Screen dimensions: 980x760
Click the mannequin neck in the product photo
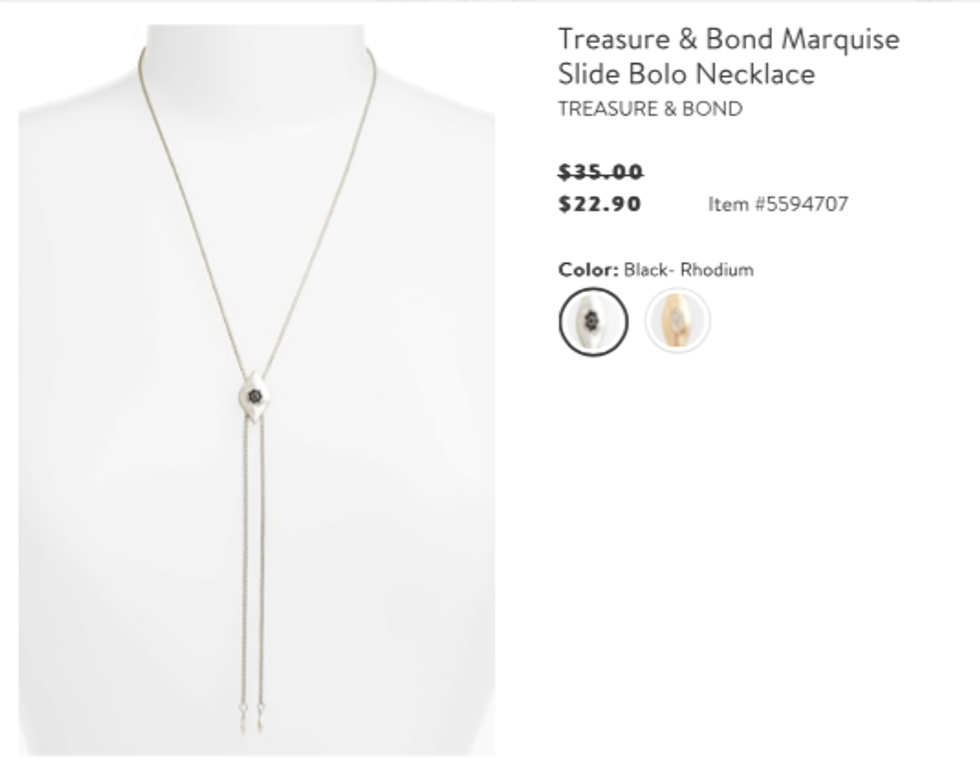pyautogui.click(x=255, y=56)
